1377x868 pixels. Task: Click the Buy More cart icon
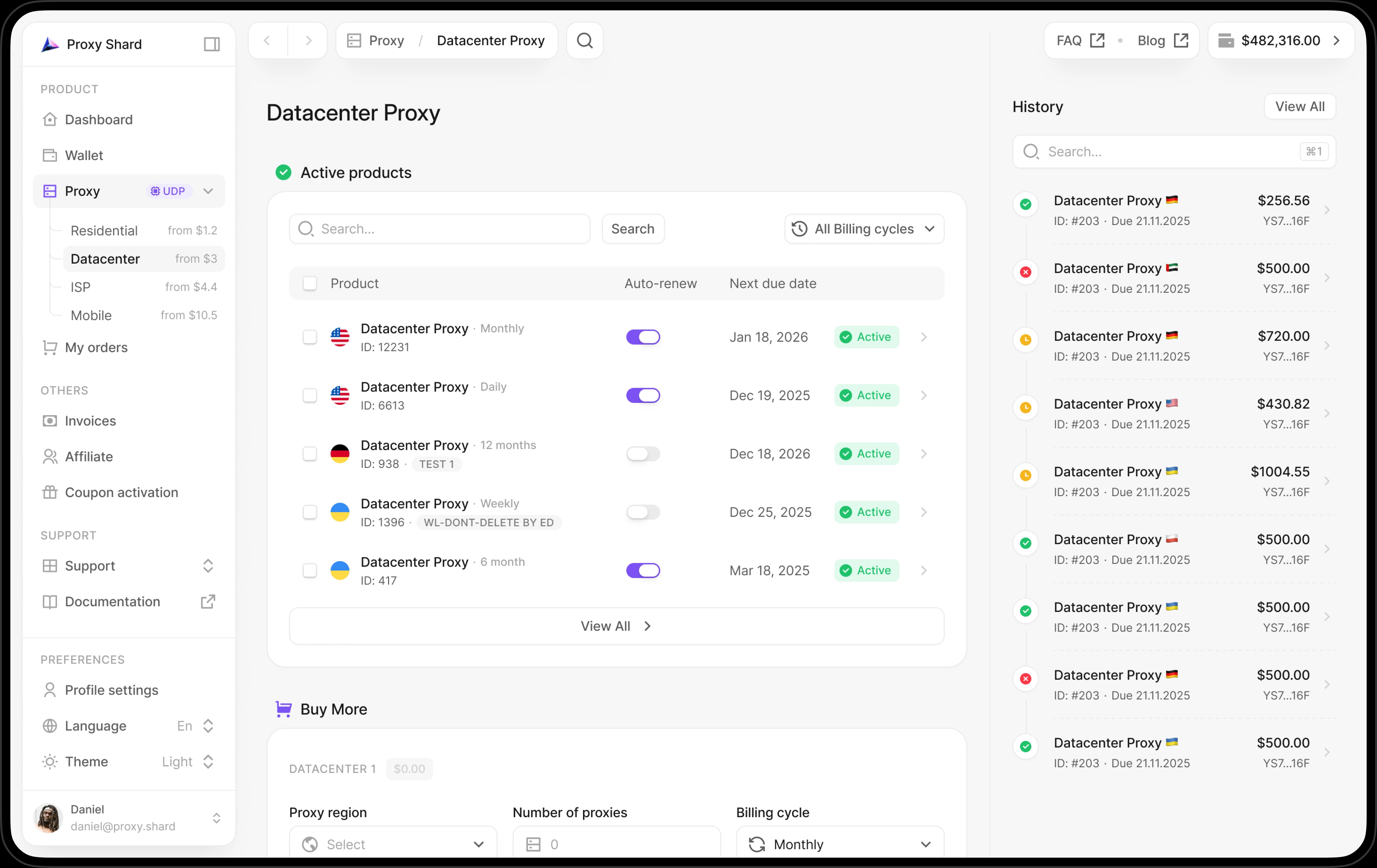[x=283, y=709]
